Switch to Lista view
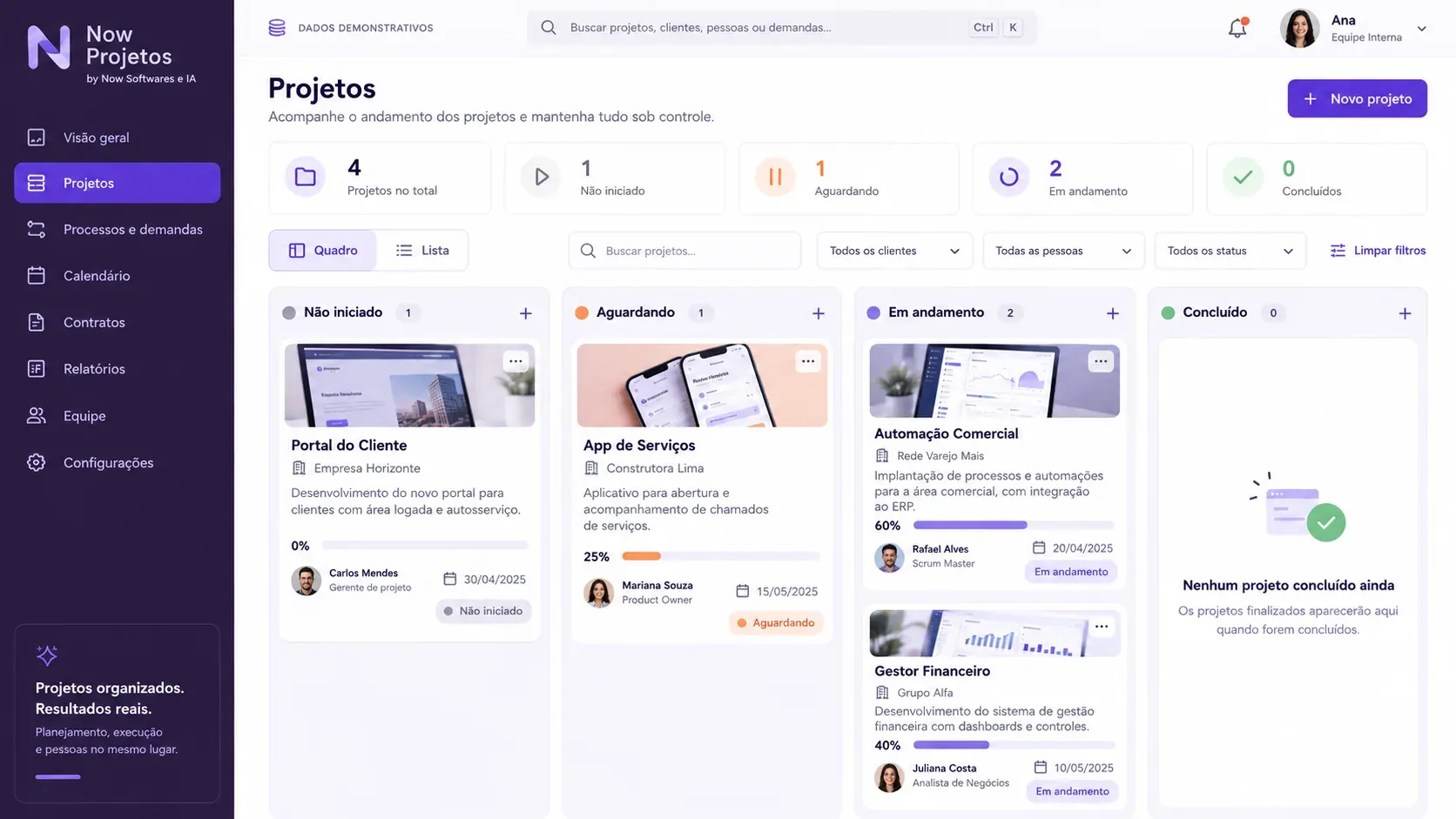 tap(422, 251)
